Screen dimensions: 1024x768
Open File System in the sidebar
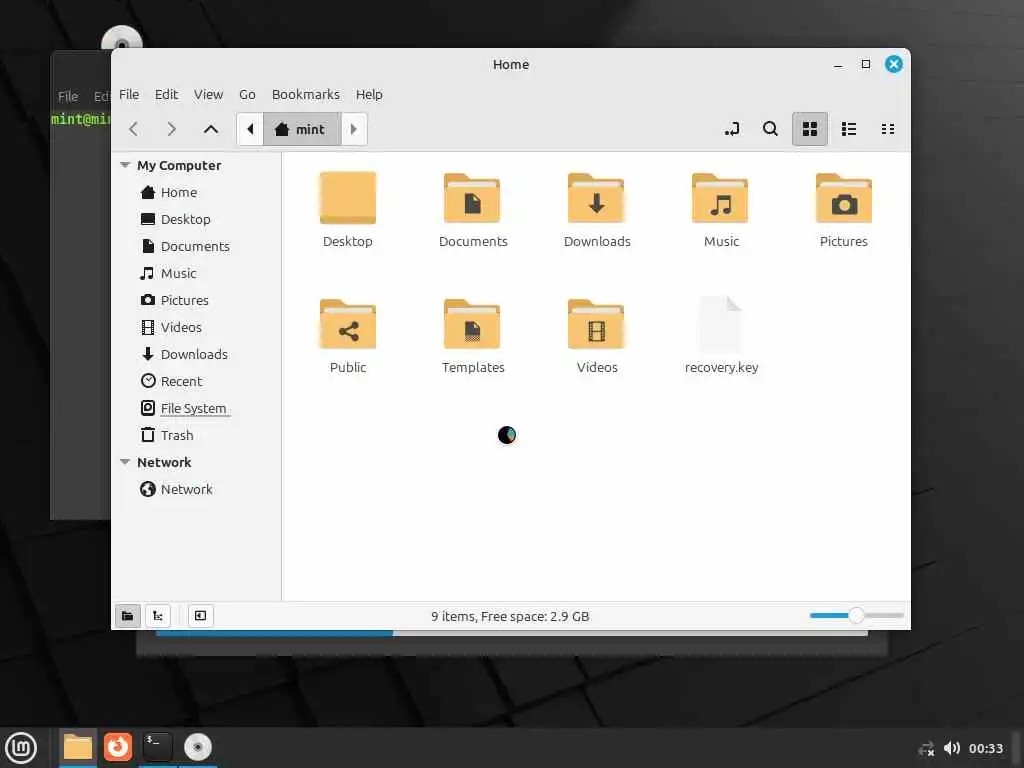click(193, 408)
